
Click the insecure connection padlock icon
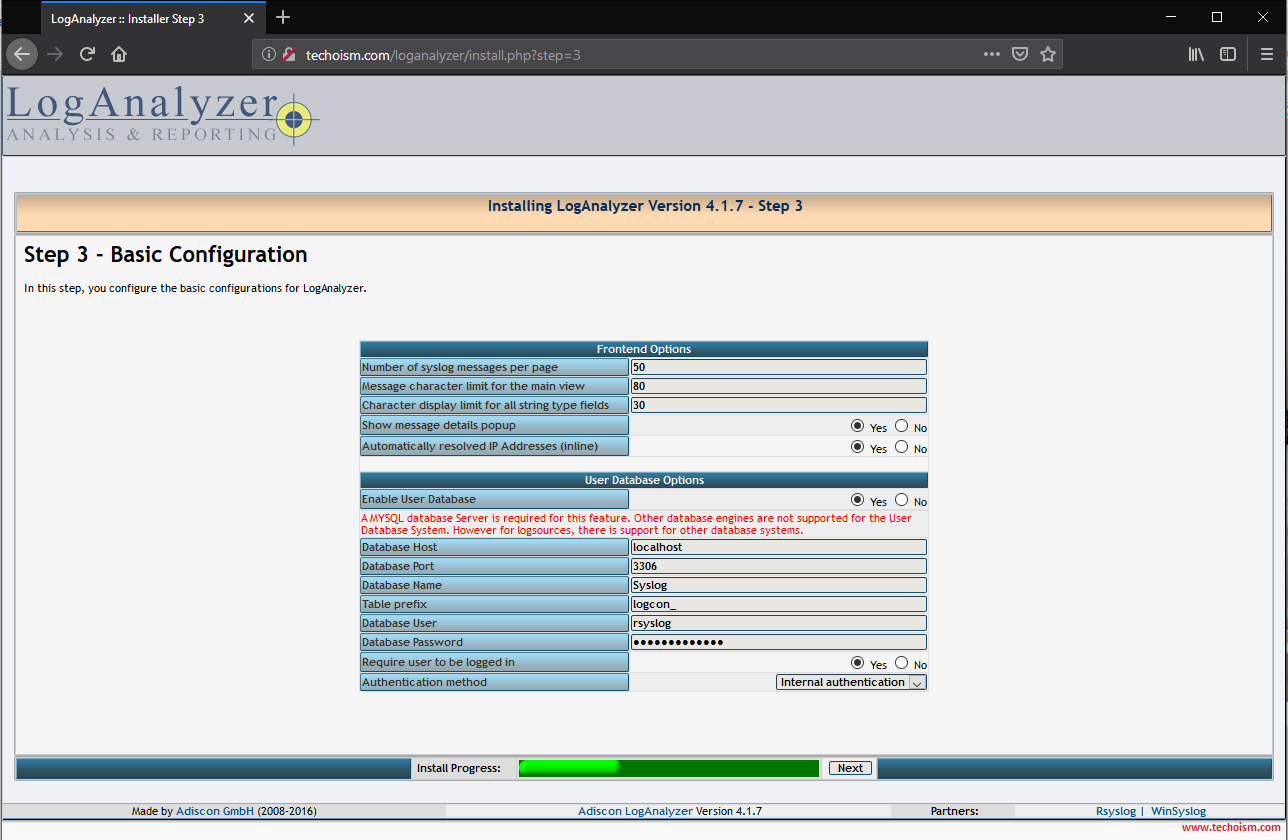[289, 55]
